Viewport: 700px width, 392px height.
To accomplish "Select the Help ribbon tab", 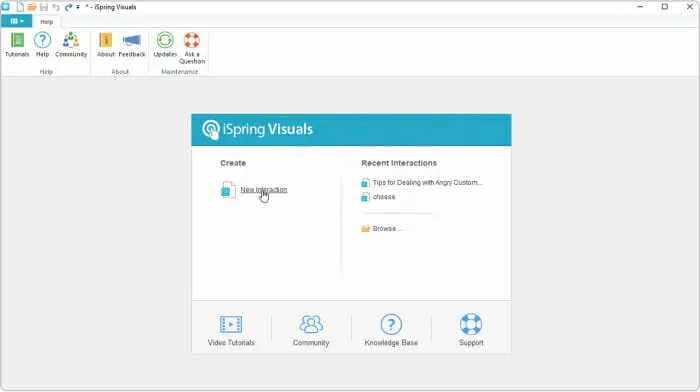I will tap(46, 21).
